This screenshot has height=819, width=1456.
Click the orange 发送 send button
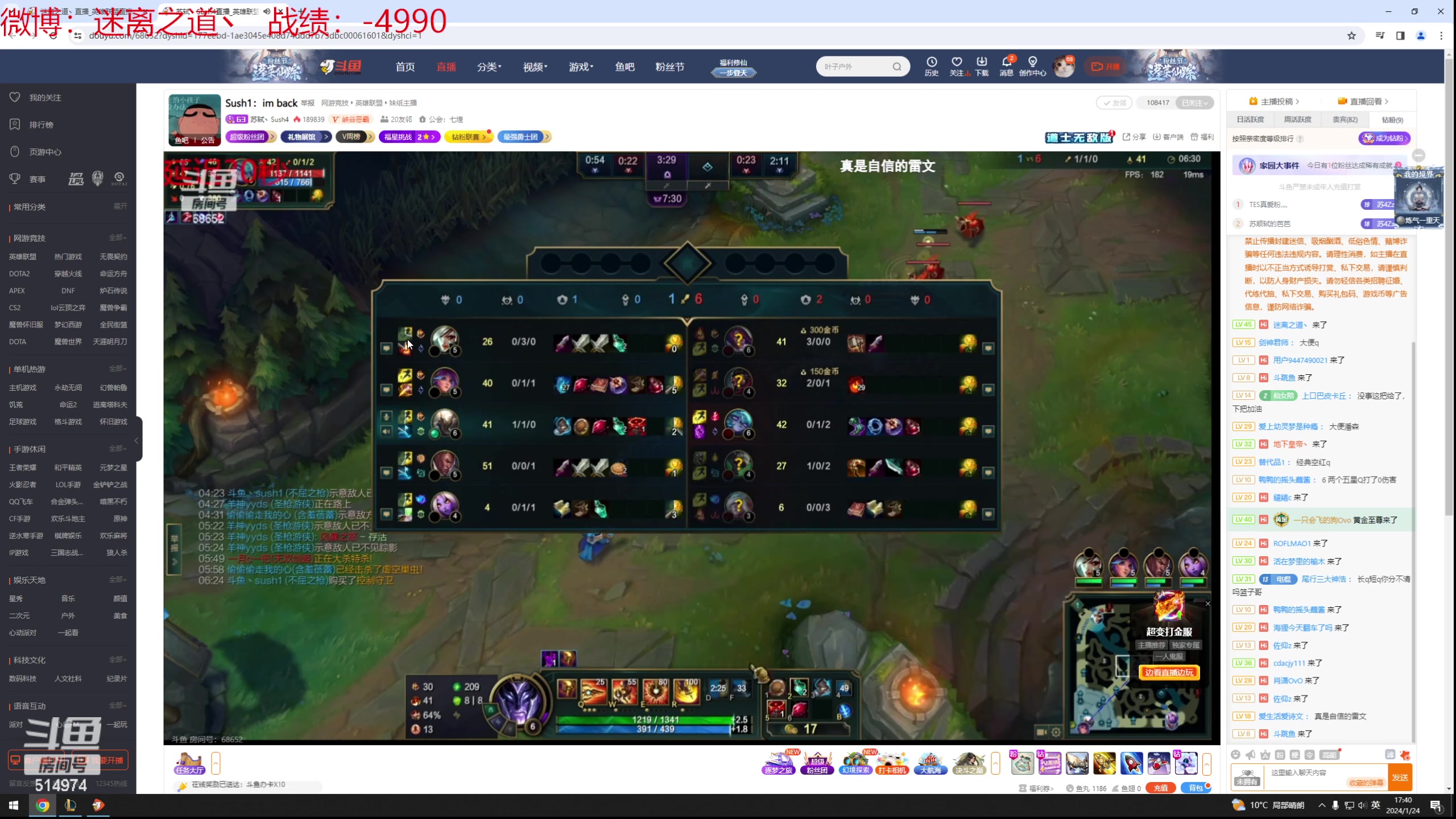(1400, 777)
